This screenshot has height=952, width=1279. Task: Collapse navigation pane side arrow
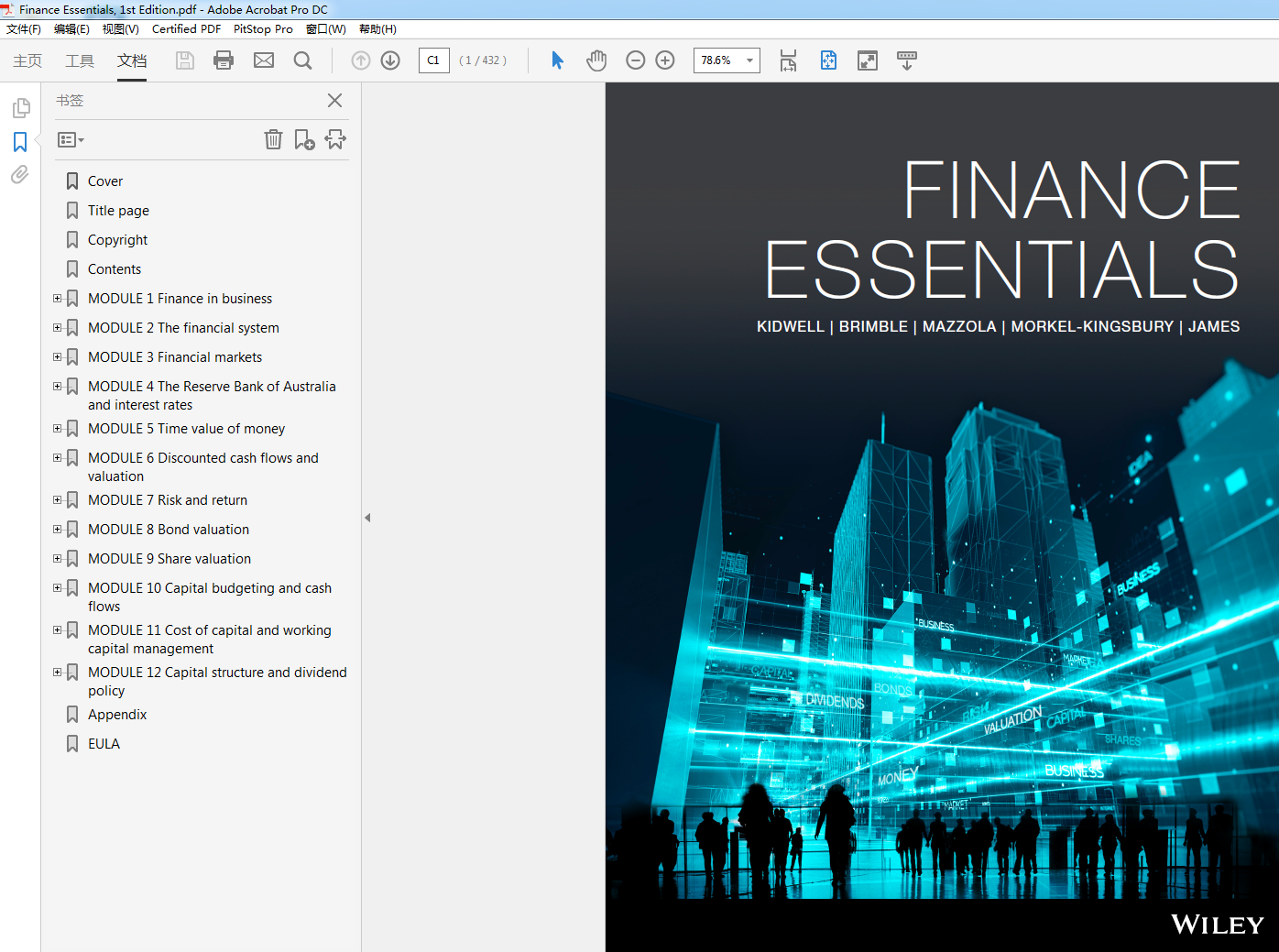[367, 518]
